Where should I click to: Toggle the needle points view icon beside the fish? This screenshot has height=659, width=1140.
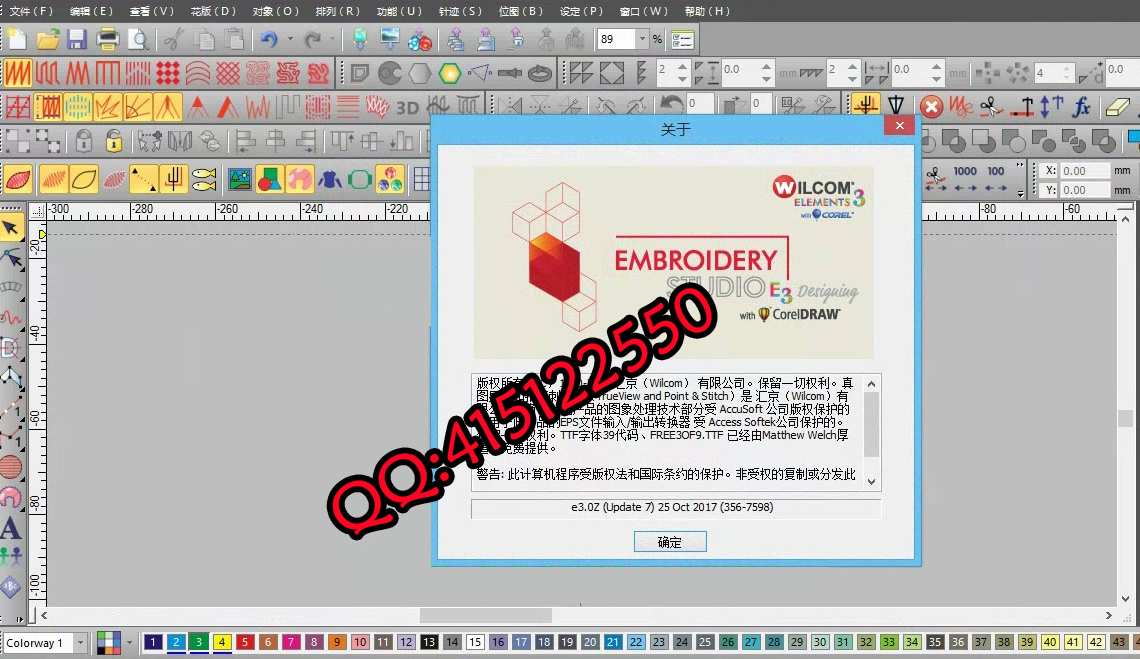tap(174, 179)
